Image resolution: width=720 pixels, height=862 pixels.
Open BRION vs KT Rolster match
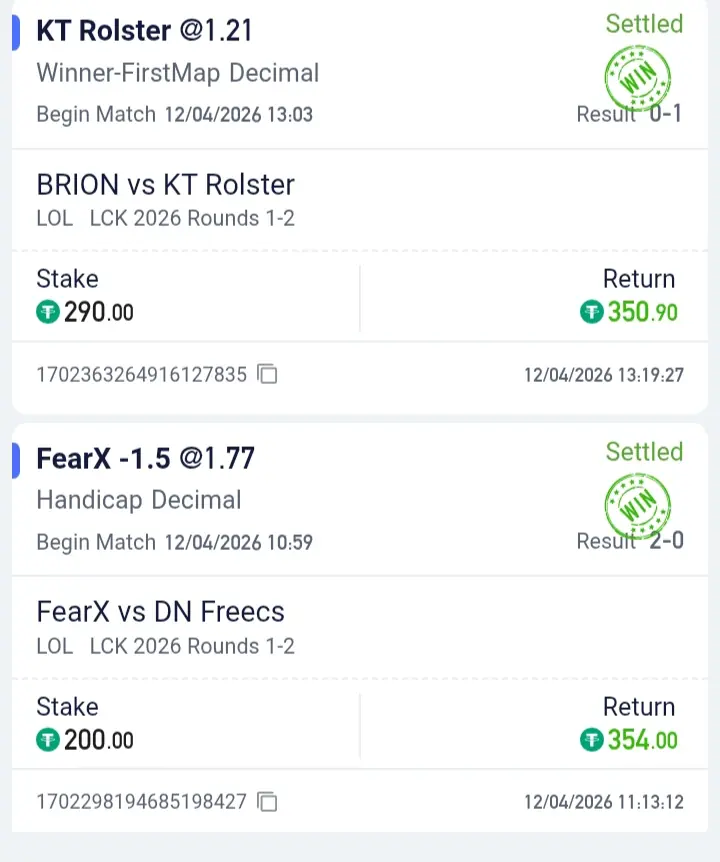point(165,185)
